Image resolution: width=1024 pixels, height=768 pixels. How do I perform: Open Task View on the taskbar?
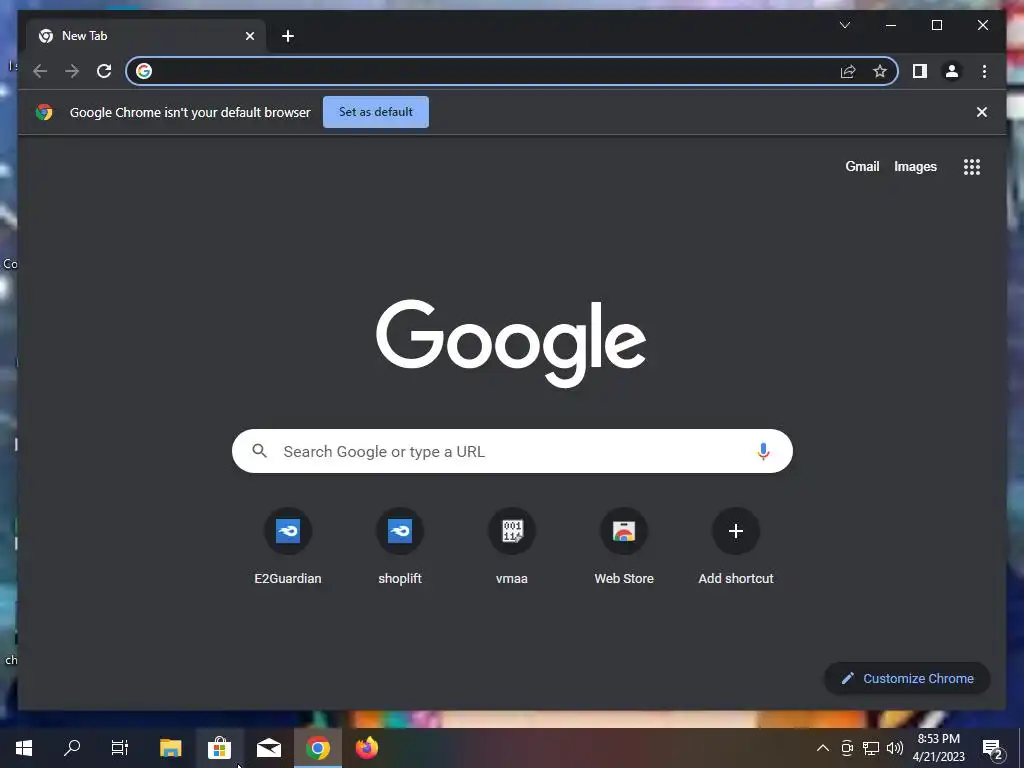click(x=120, y=748)
